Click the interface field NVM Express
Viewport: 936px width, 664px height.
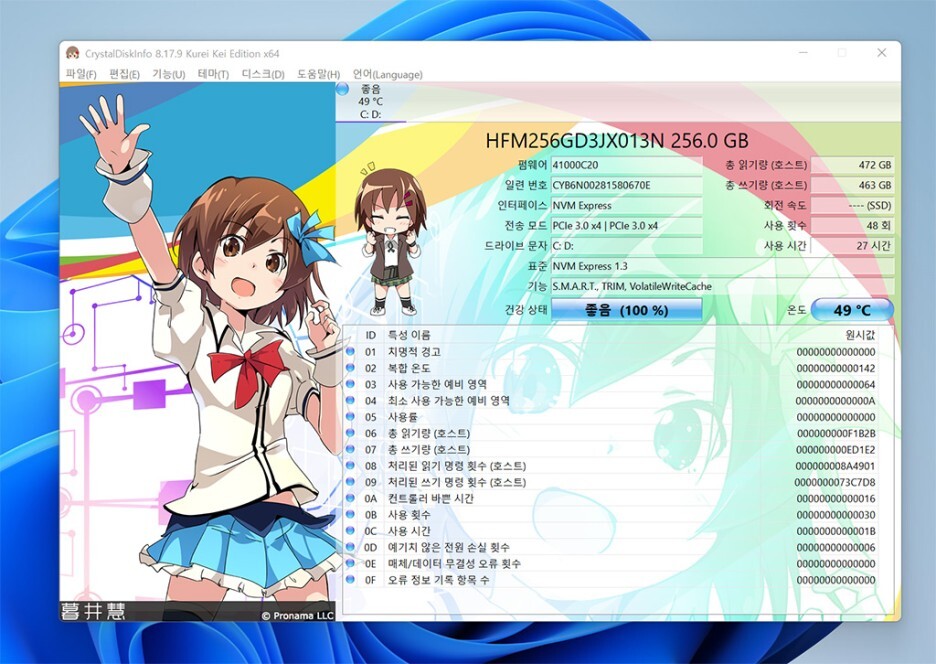[x=626, y=205]
